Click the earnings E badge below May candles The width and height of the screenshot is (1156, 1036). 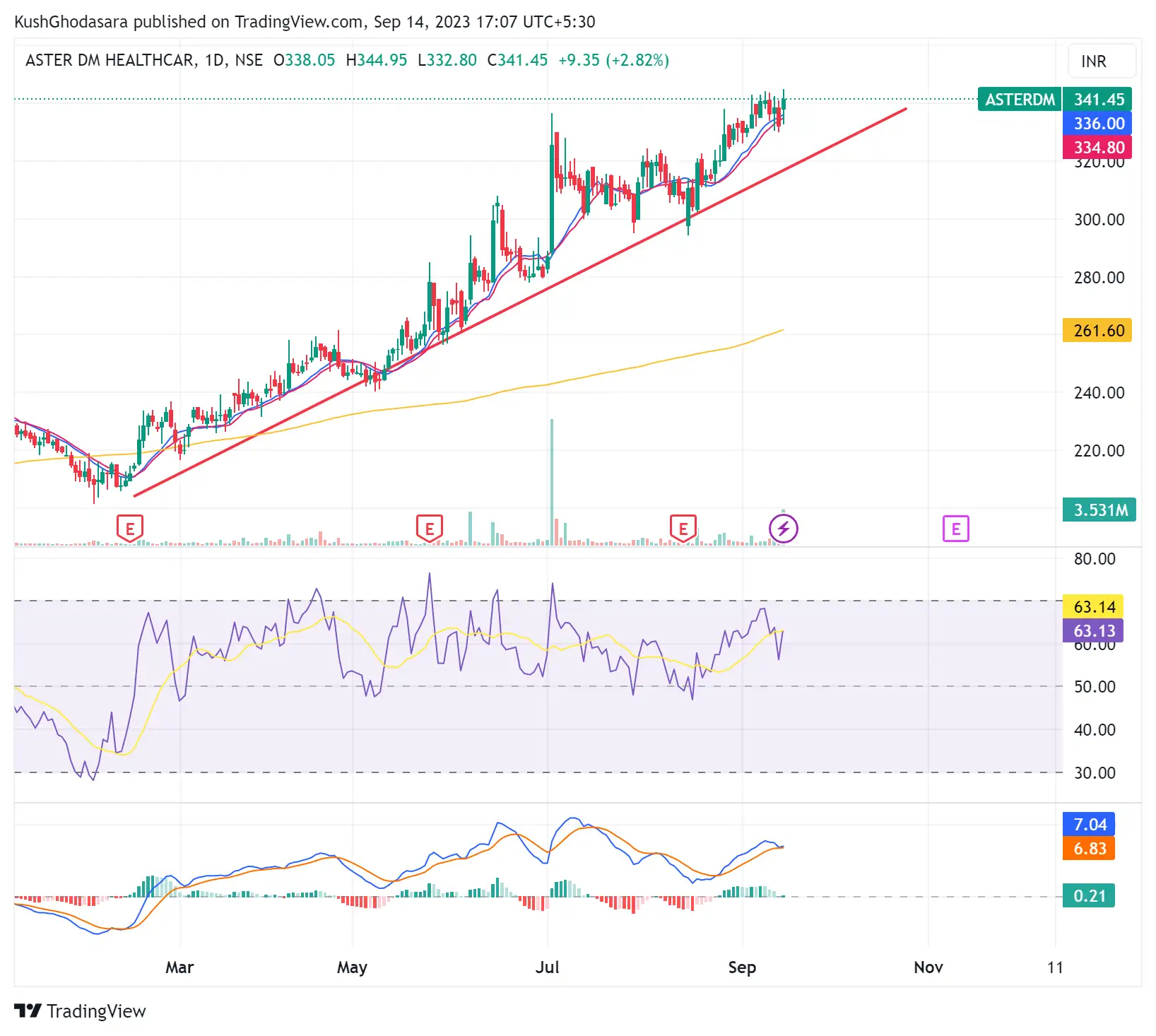click(428, 528)
